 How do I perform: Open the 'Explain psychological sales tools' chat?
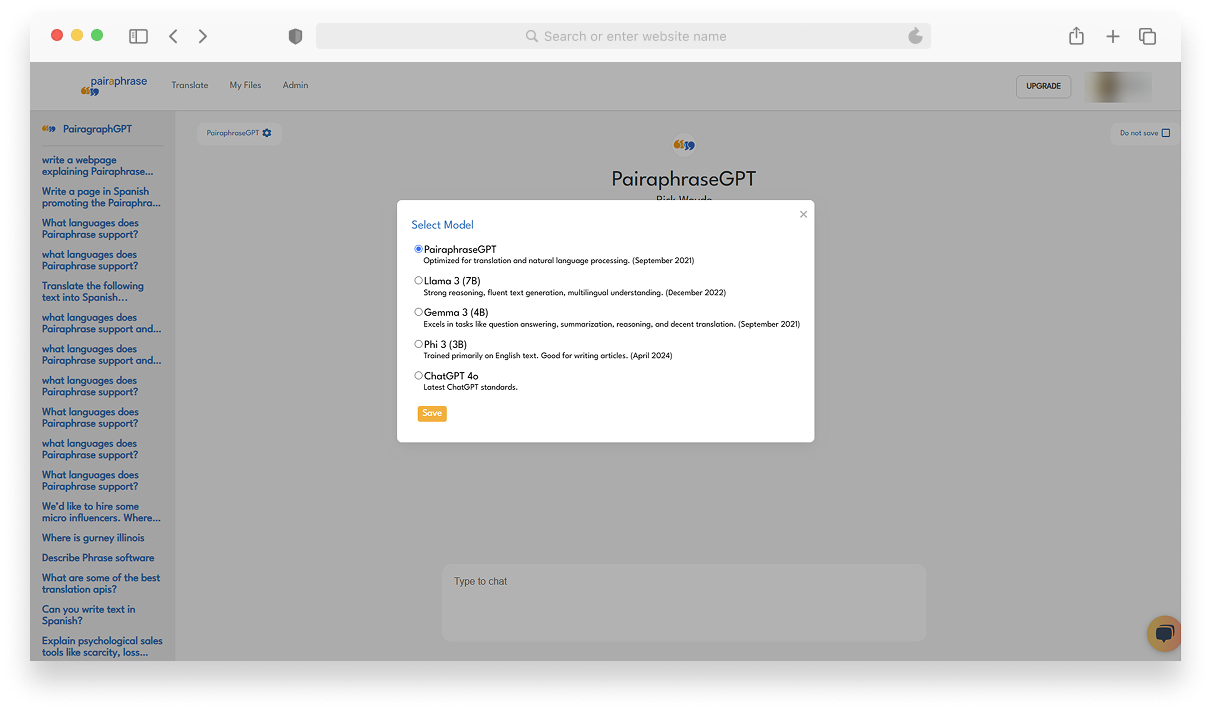tap(102, 647)
